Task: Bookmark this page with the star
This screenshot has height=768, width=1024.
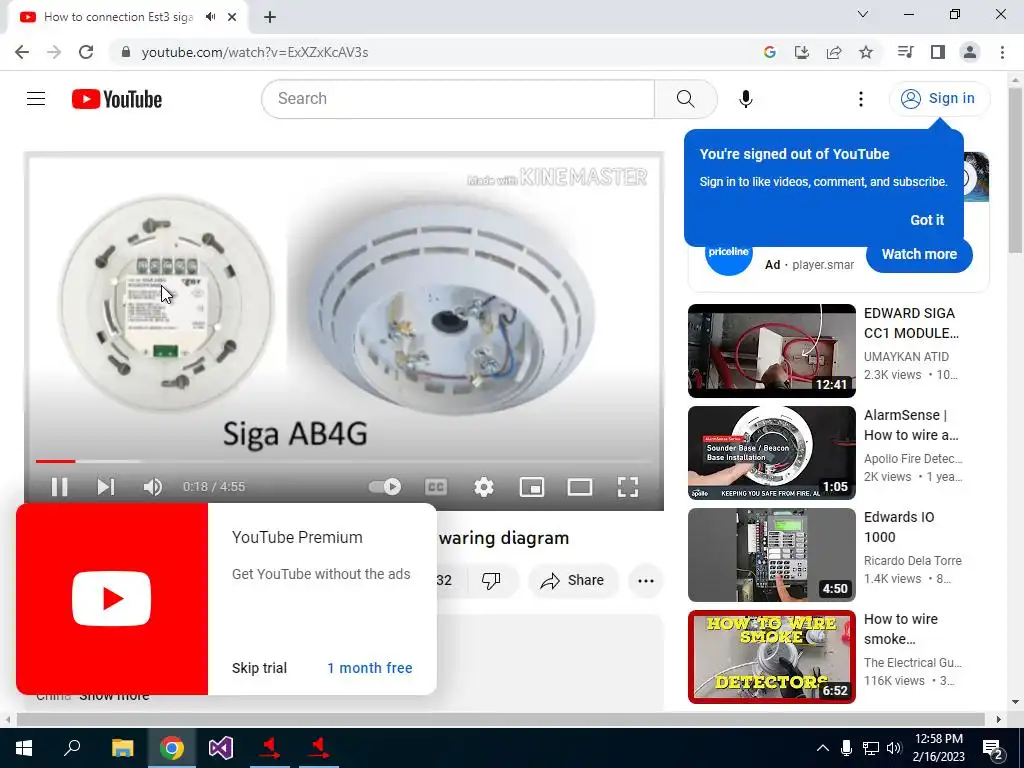Action: point(866,52)
